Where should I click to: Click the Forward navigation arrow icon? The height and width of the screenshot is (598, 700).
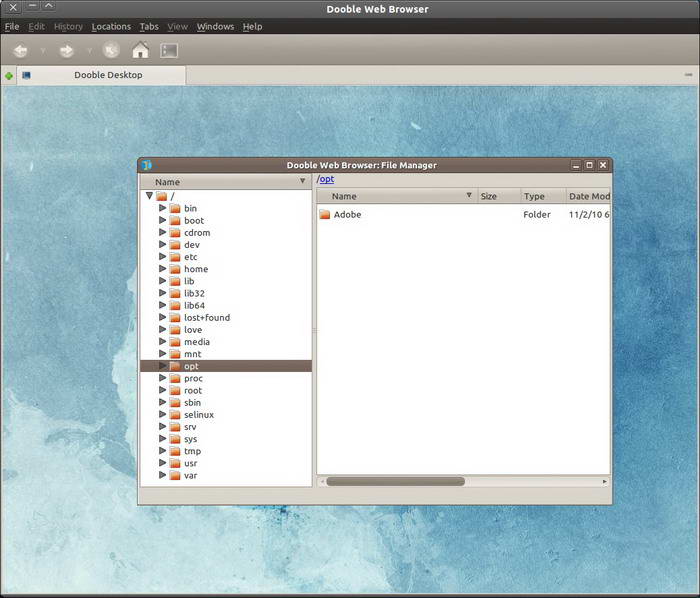tap(67, 50)
